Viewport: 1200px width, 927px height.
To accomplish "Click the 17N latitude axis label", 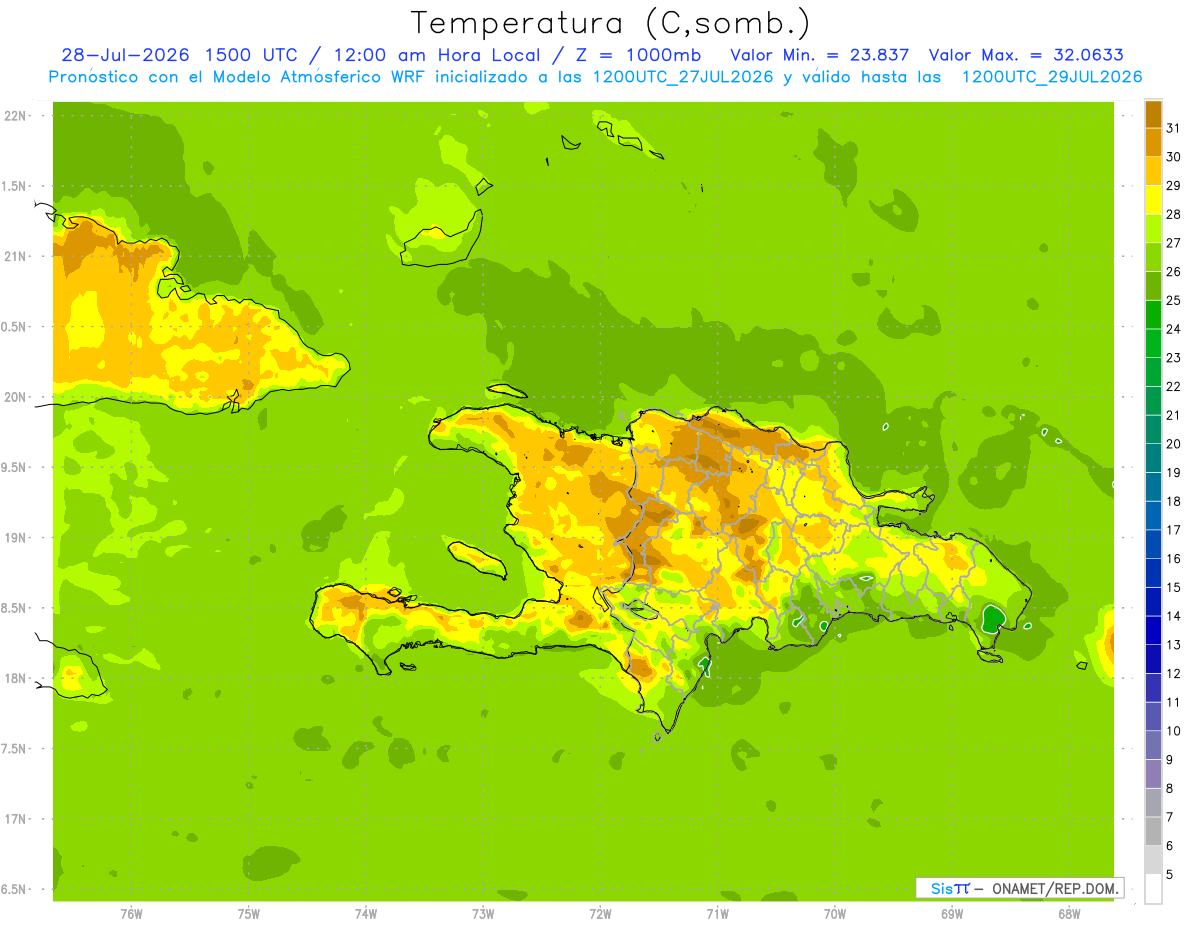I will click(15, 819).
